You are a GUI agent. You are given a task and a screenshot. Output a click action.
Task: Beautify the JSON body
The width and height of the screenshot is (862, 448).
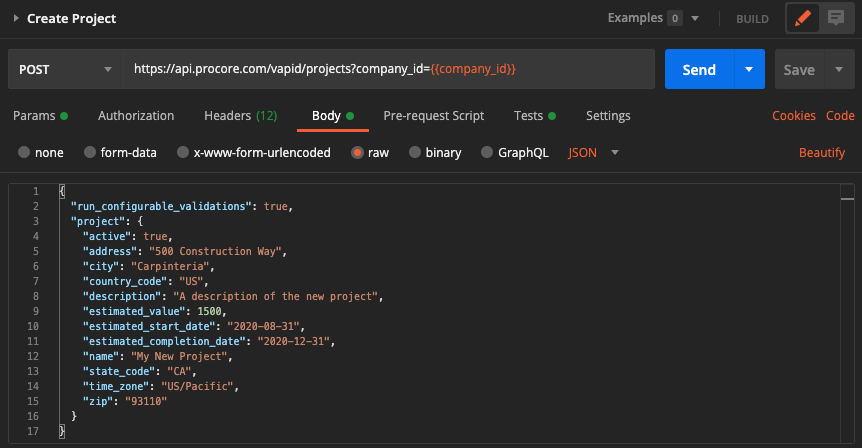(x=822, y=153)
